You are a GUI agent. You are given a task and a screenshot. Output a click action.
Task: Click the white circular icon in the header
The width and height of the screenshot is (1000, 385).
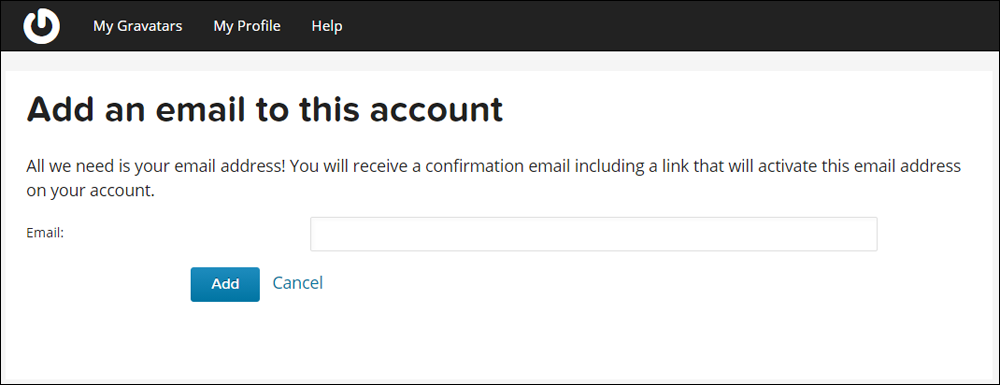41,26
